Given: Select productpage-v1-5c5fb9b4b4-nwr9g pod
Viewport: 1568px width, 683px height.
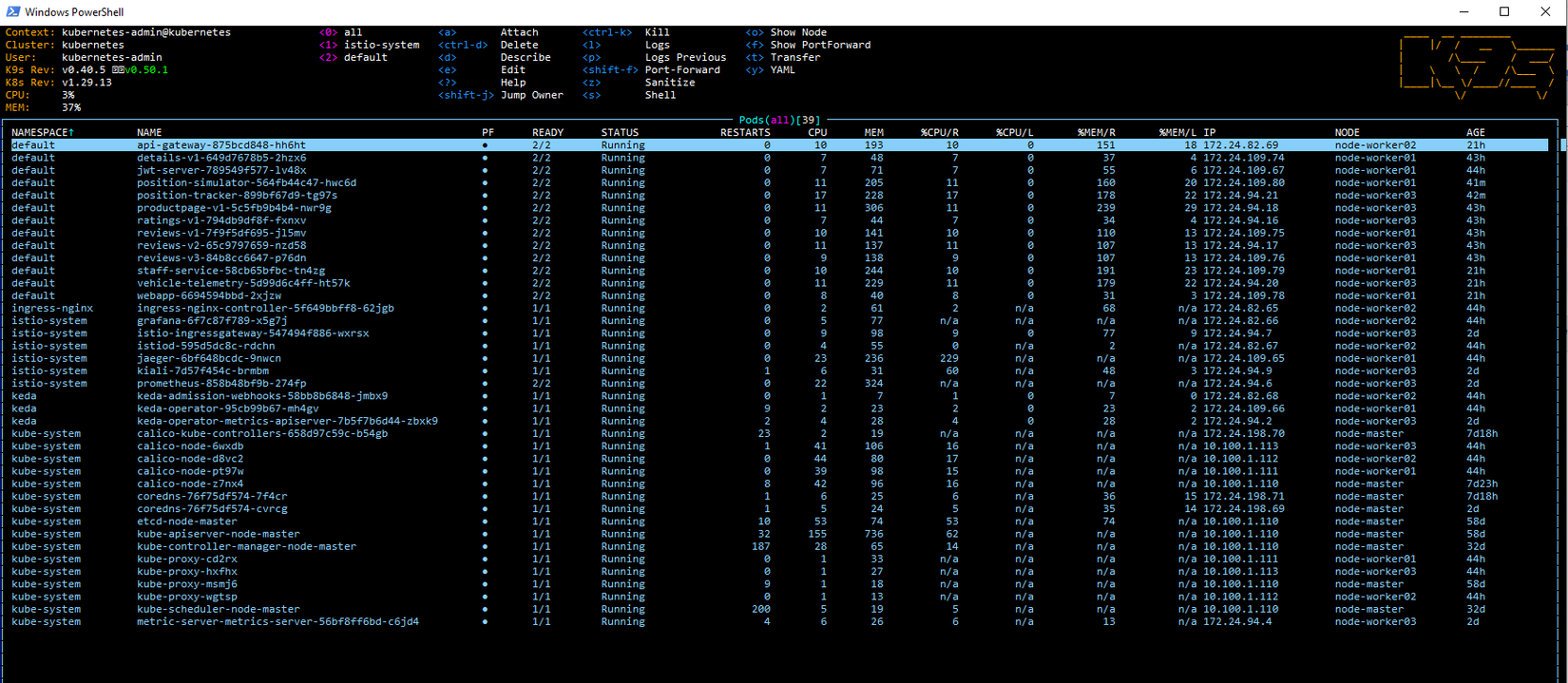Looking at the screenshot, I should point(234,207).
